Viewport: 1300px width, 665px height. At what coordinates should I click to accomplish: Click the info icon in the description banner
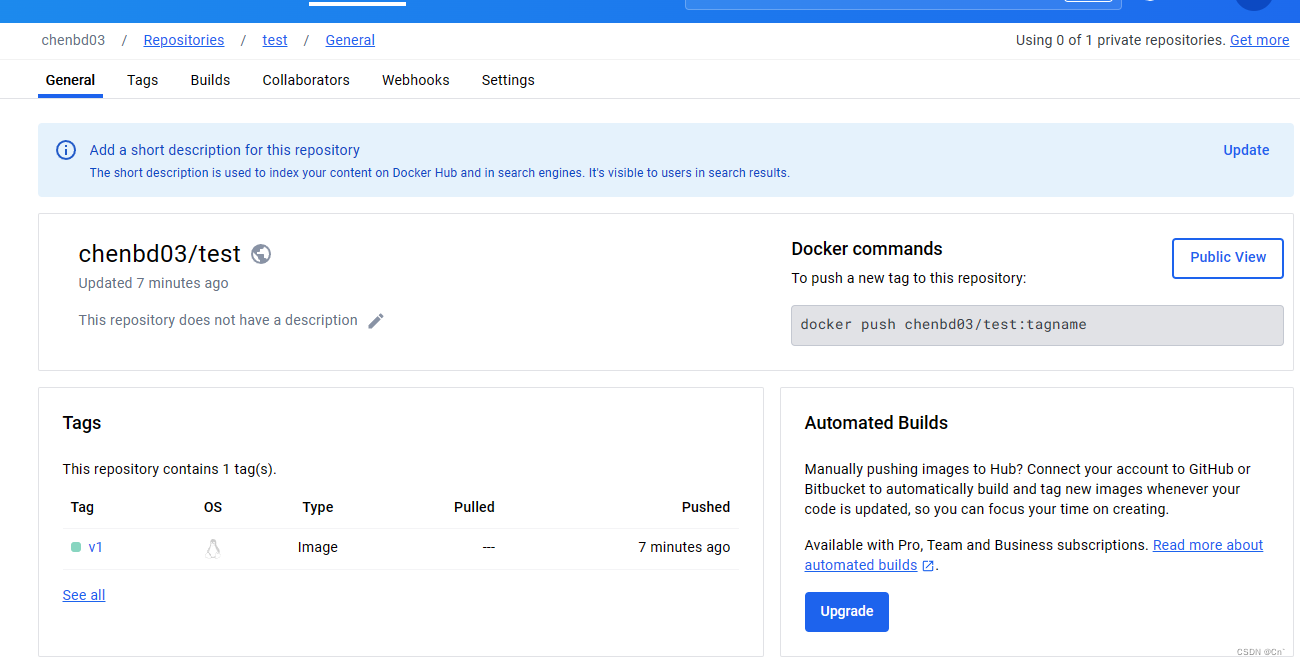click(x=66, y=150)
